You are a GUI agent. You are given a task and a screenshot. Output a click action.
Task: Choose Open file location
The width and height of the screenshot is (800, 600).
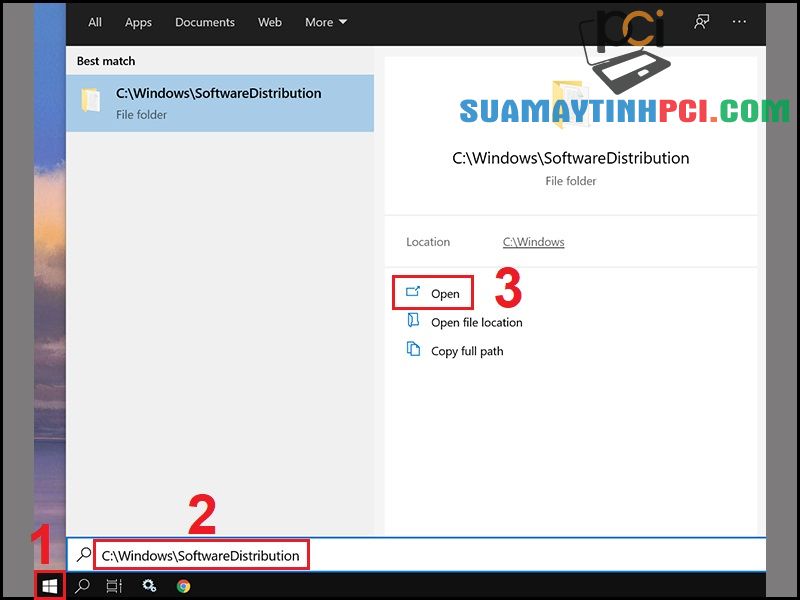[x=477, y=322]
